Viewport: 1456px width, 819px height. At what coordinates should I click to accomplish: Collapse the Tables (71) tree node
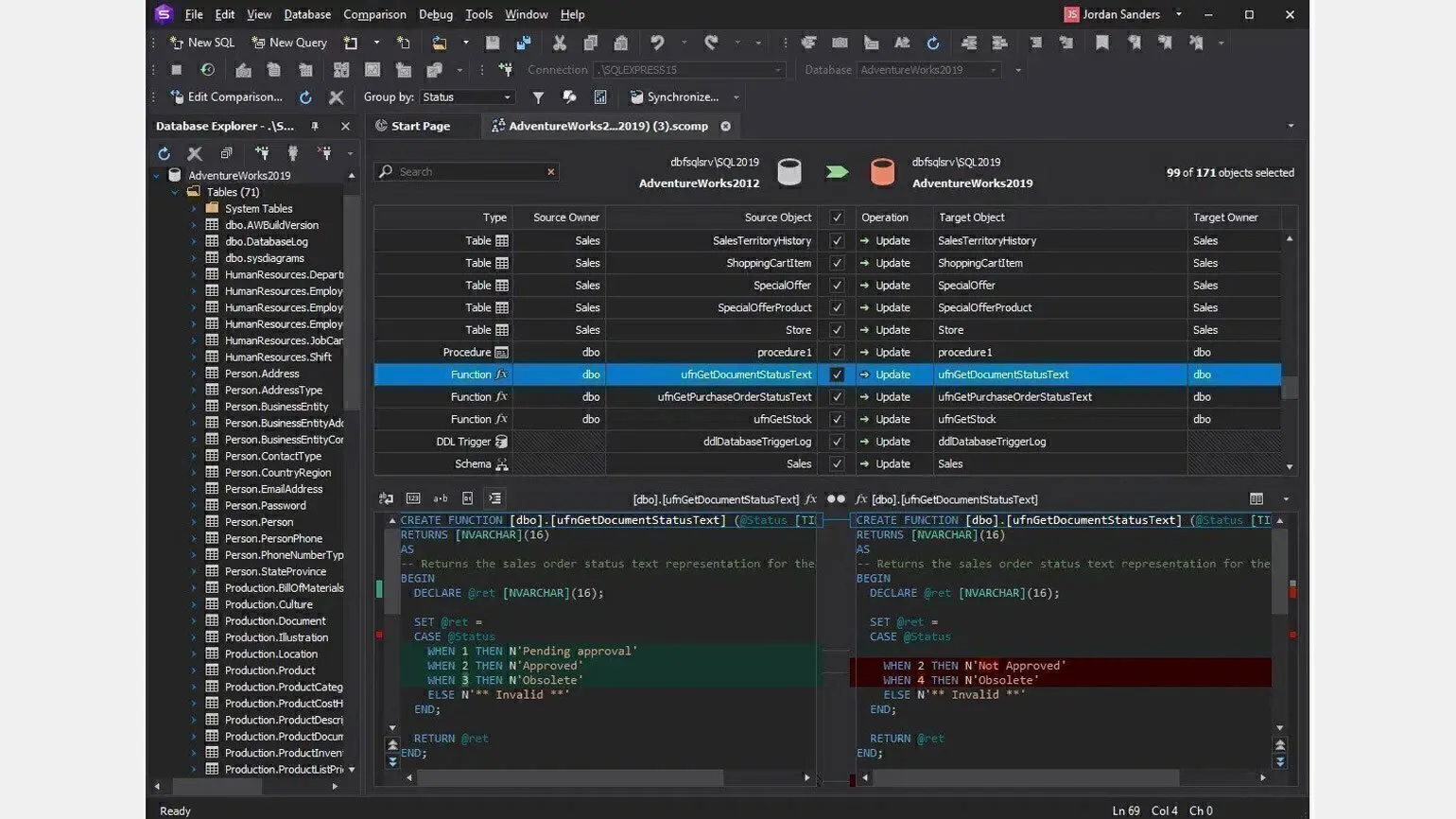point(176,192)
